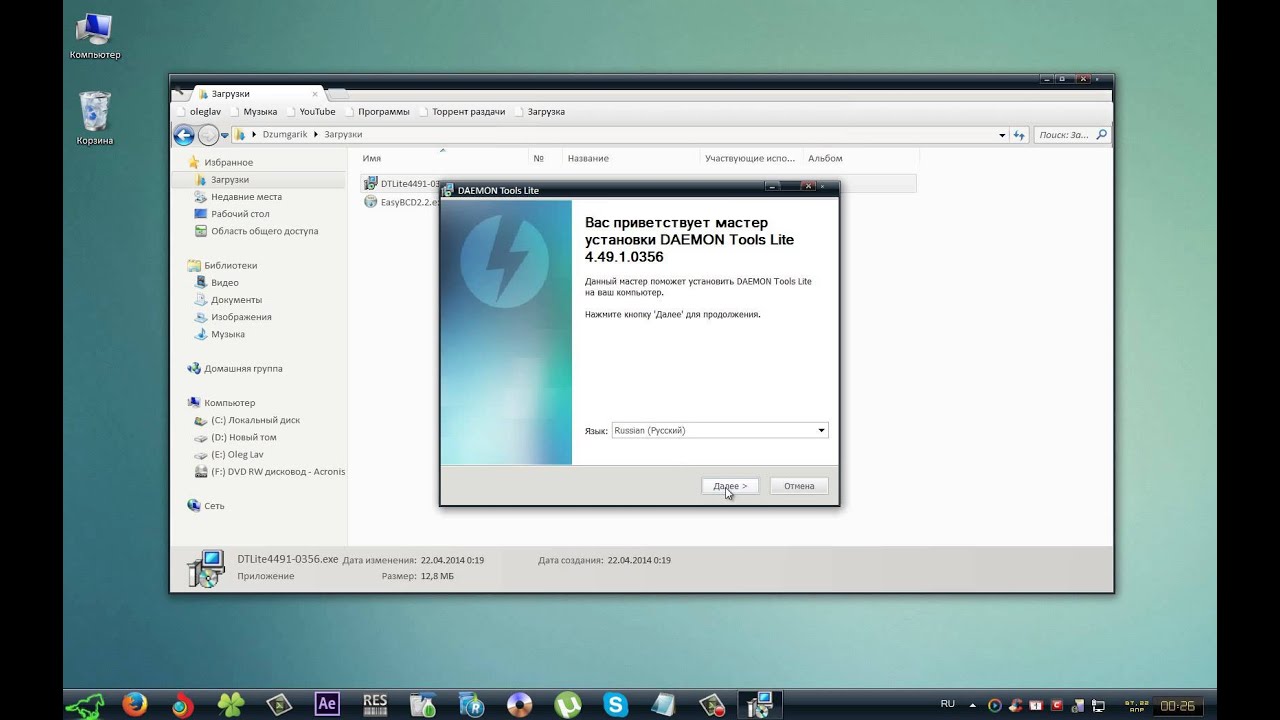
Task: Open Видео library
Action: tap(224, 283)
